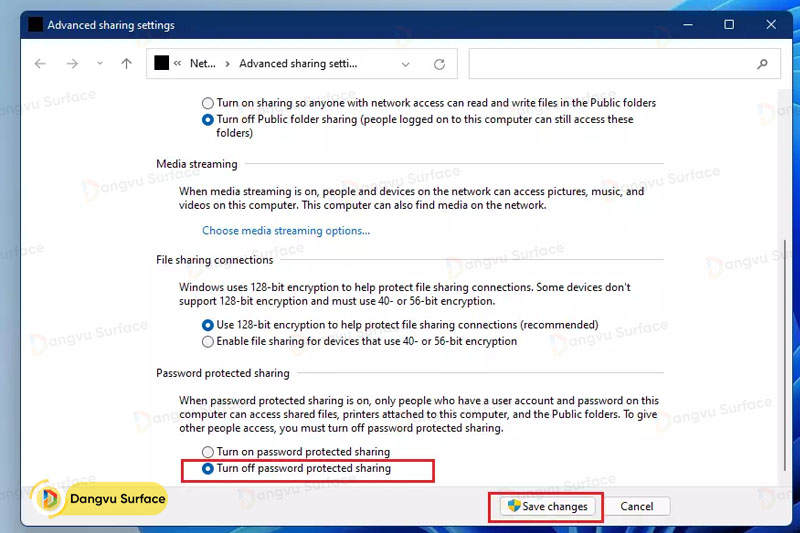The height and width of the screenshot is (533, 800).
Task: Click the Forward navigation arrow
Action: (72, 64)
